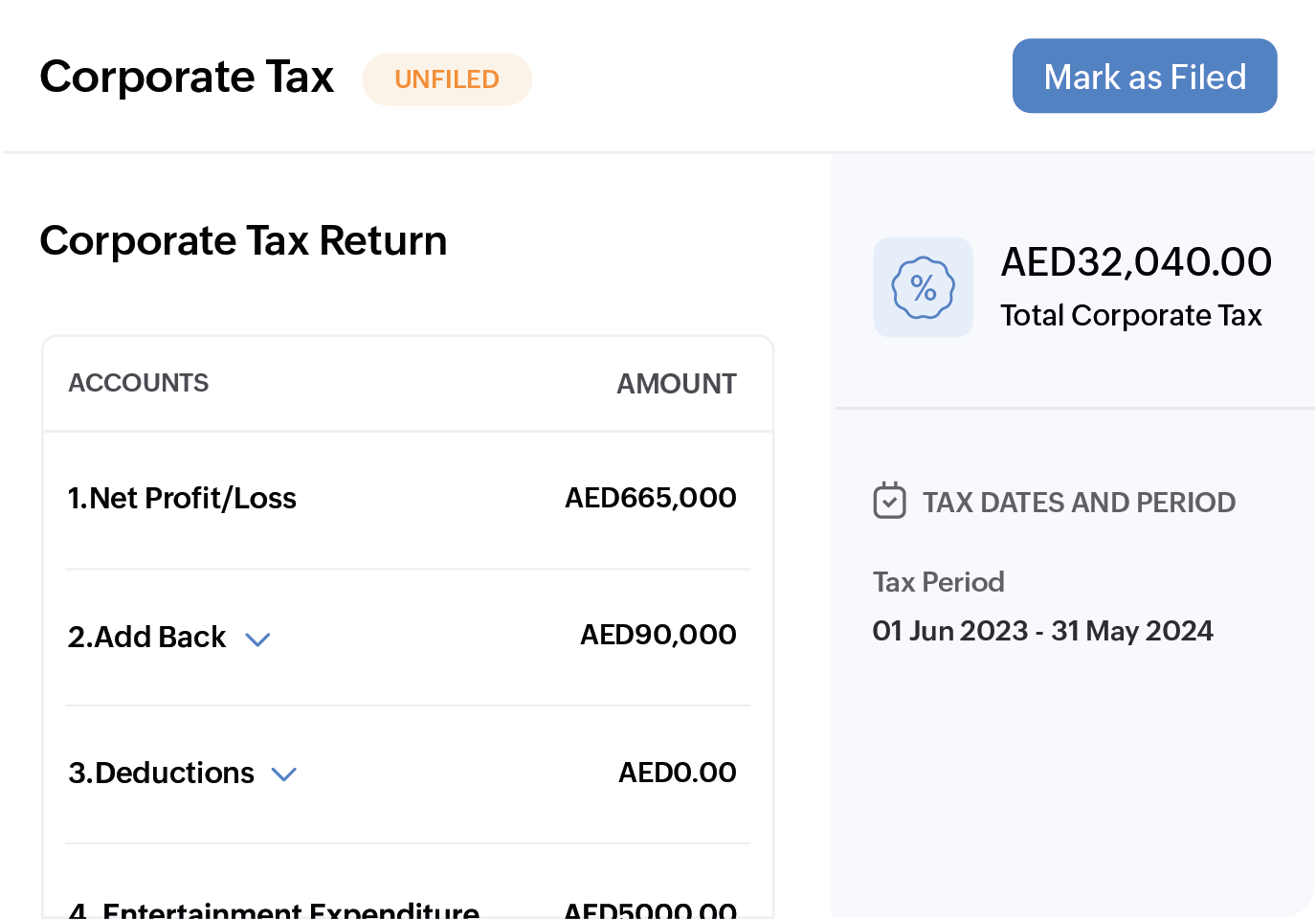Image resolution: width=1316 pixels, height=920 pixels.
Task: Click the AED32,040.00 total amount
Action: pos(1136,261)
